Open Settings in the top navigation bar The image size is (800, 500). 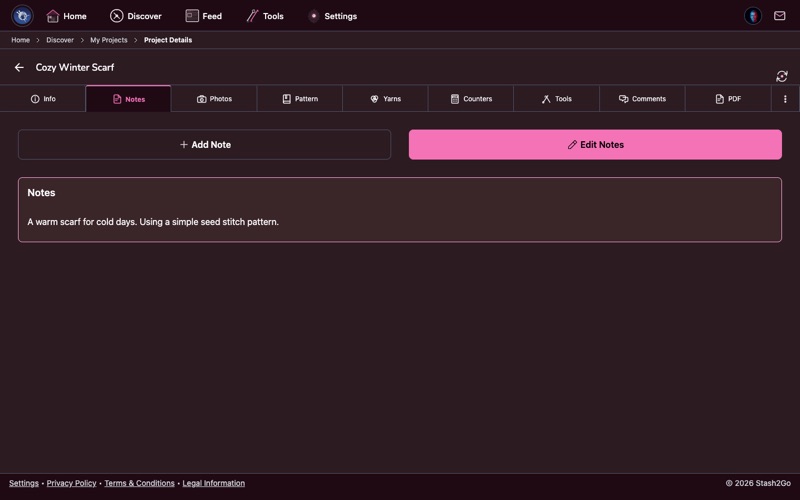click(333, 16)
